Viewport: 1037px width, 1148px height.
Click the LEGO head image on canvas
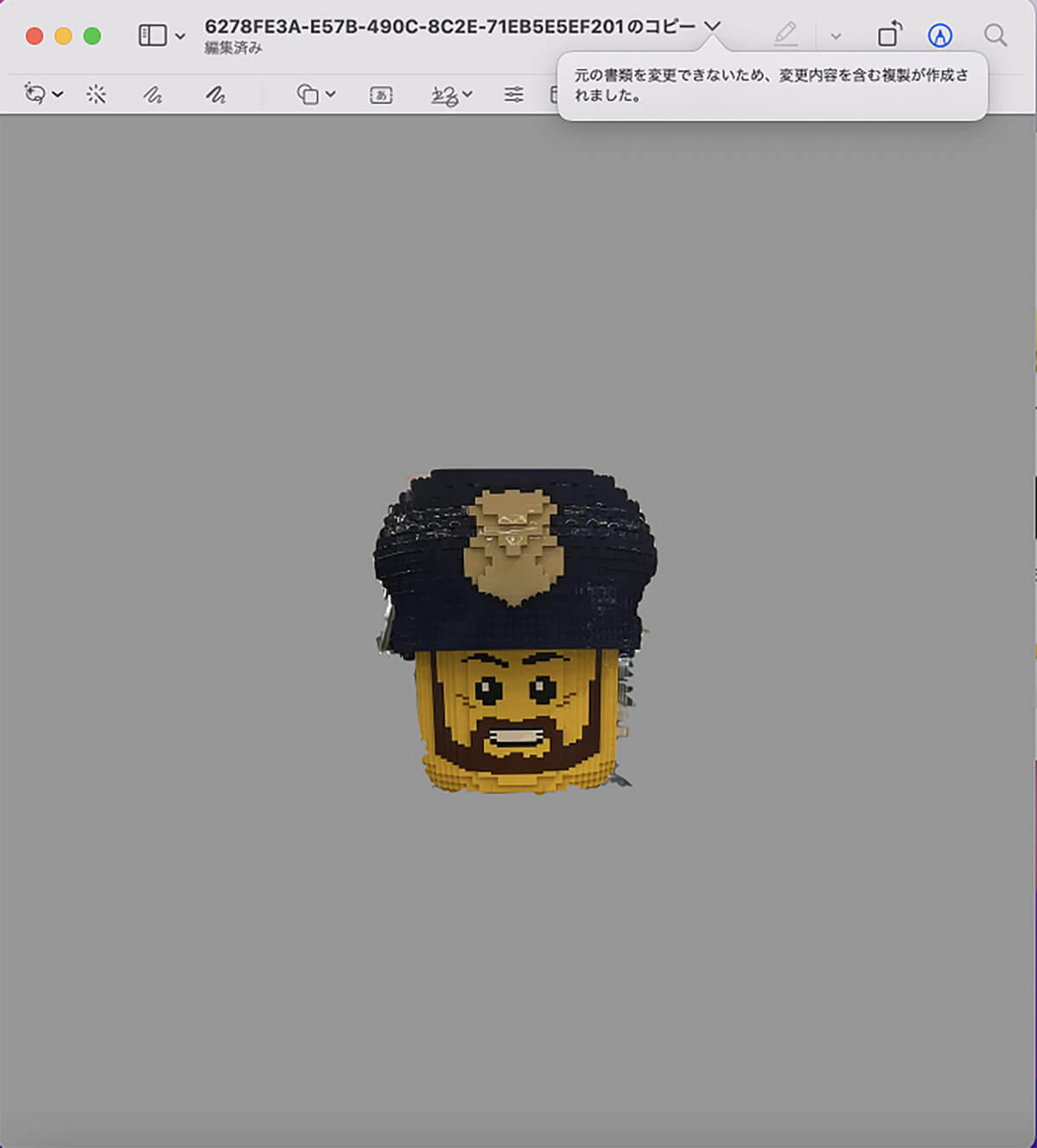[x=515, y=631]
